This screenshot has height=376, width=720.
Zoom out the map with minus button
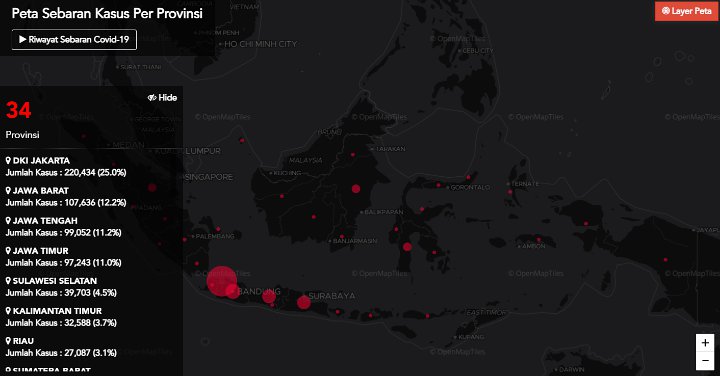click(705, 360)
